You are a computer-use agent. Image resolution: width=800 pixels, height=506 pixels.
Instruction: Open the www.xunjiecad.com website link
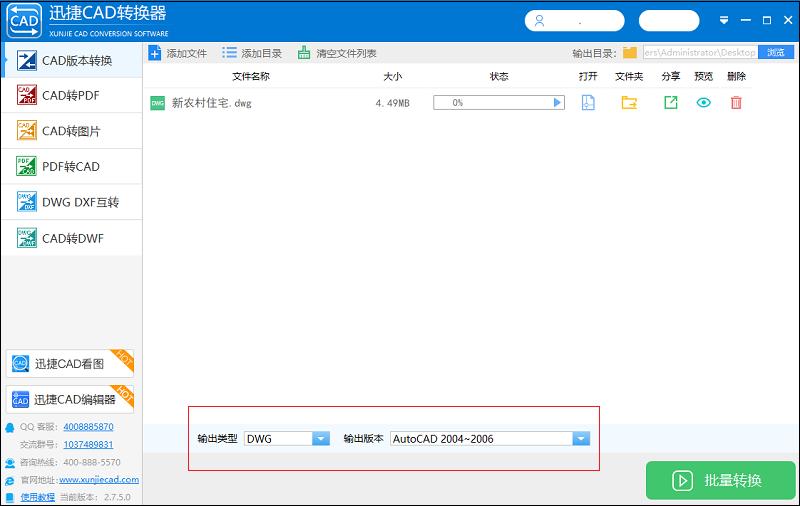[99, 479]
